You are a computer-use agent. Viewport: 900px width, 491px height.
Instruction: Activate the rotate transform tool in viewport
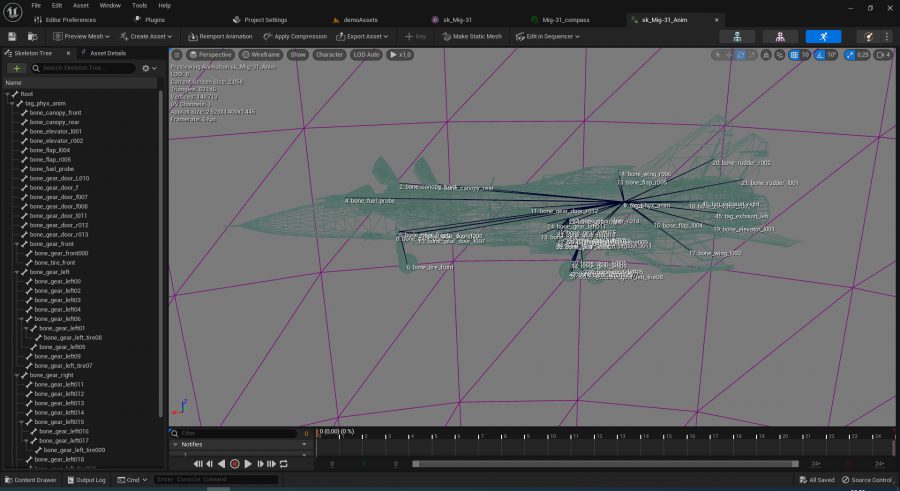click(740, 55)
